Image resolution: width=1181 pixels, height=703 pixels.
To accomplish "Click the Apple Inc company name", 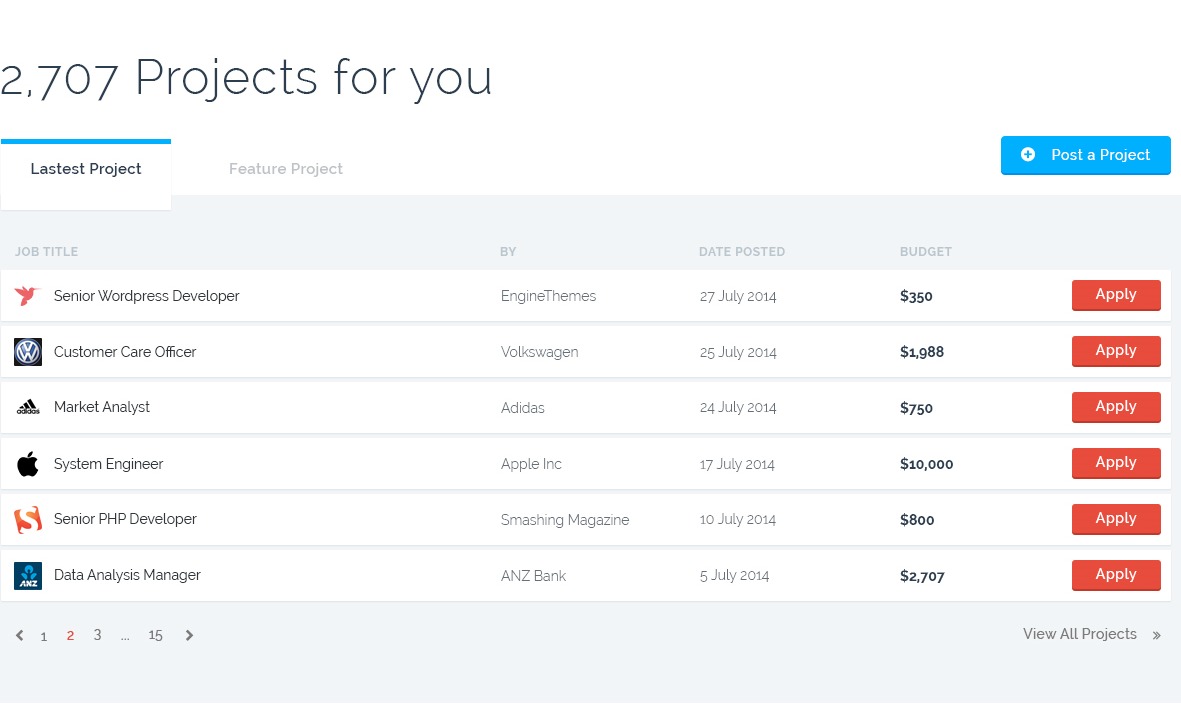I will pos(531,464).
